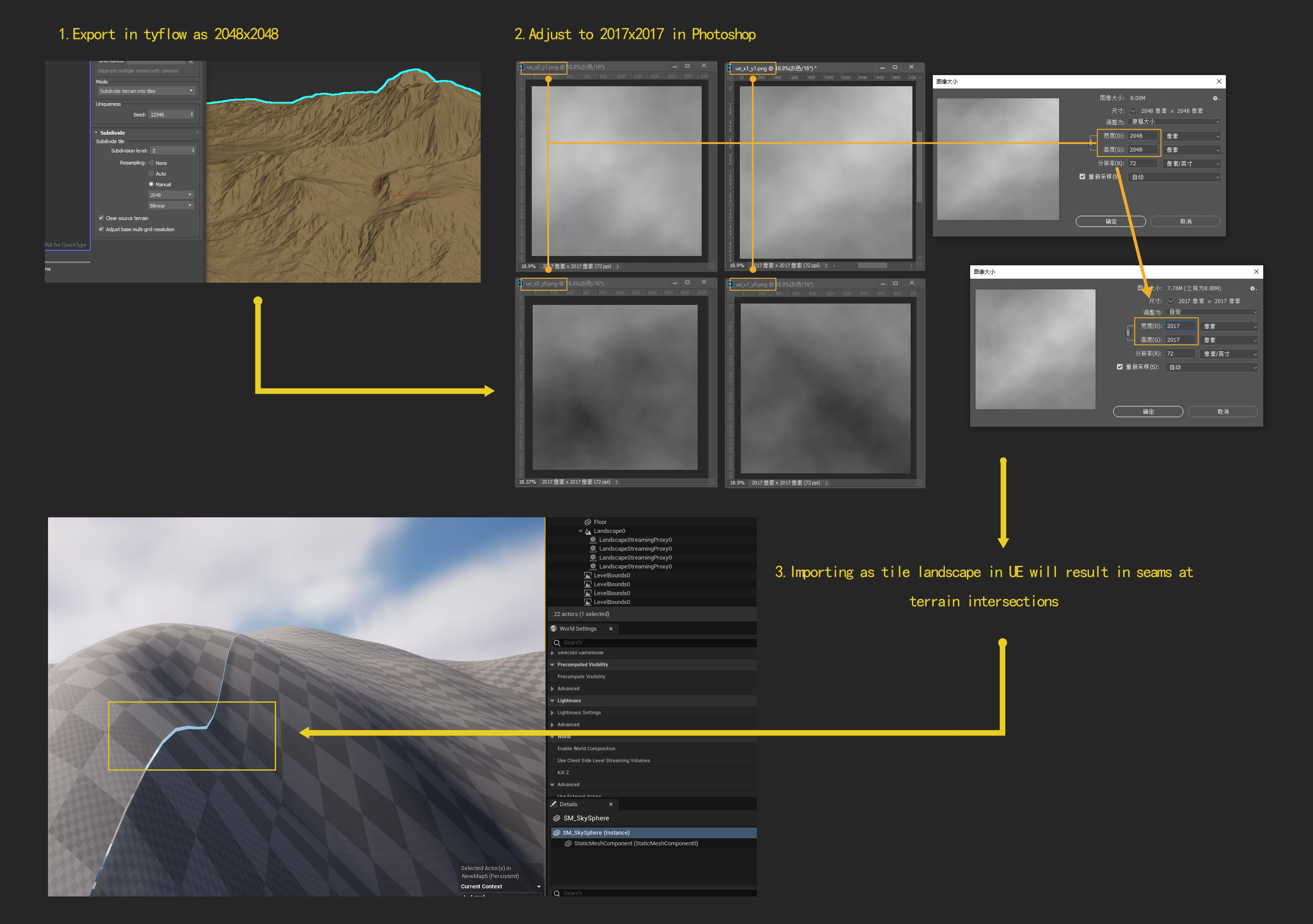Toggle the chain link icon beside 2048 width/height
Screen dimensions: 1313x924
coord(1091,142)
